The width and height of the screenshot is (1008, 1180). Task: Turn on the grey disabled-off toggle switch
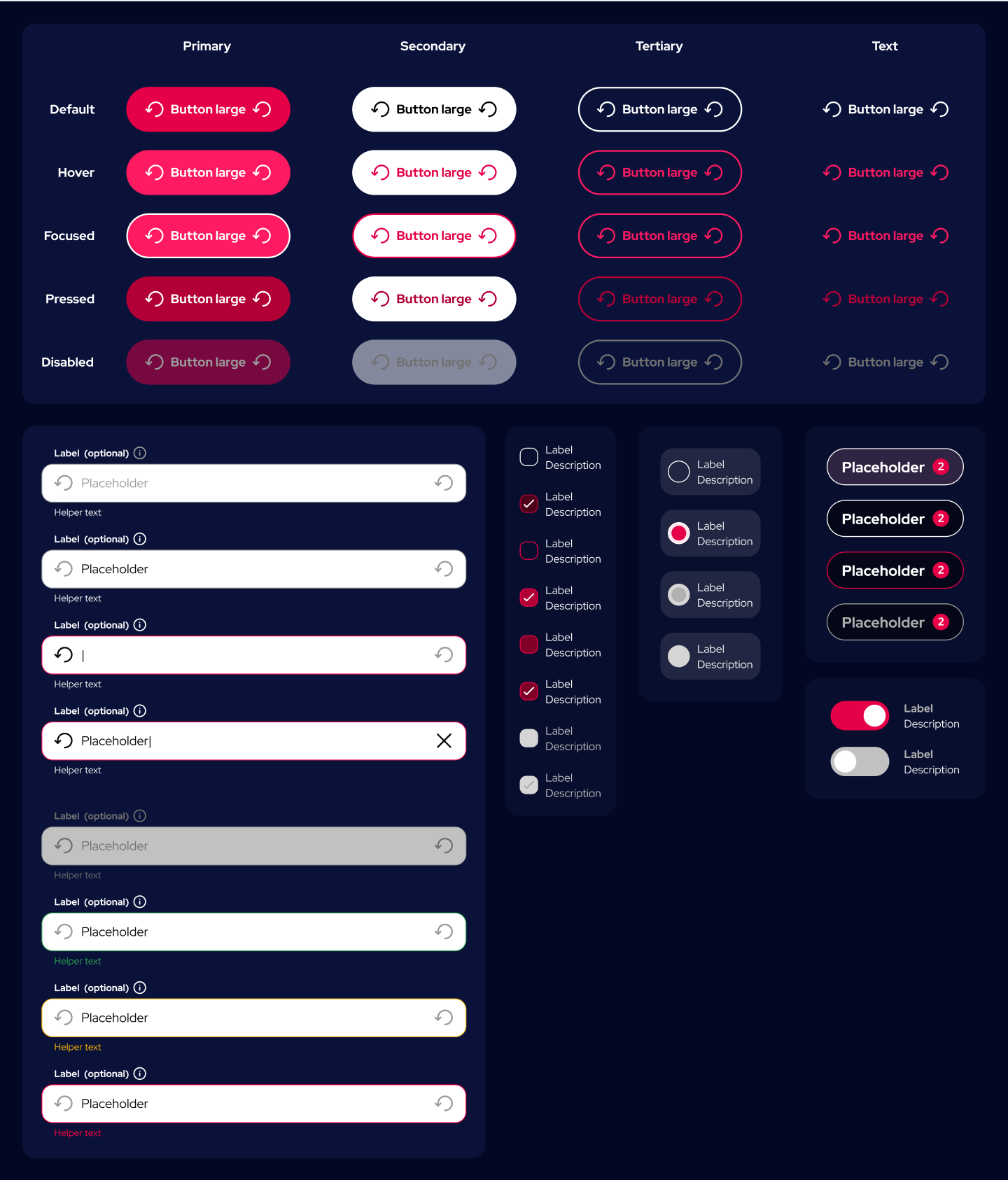click(x=860, y=761)
